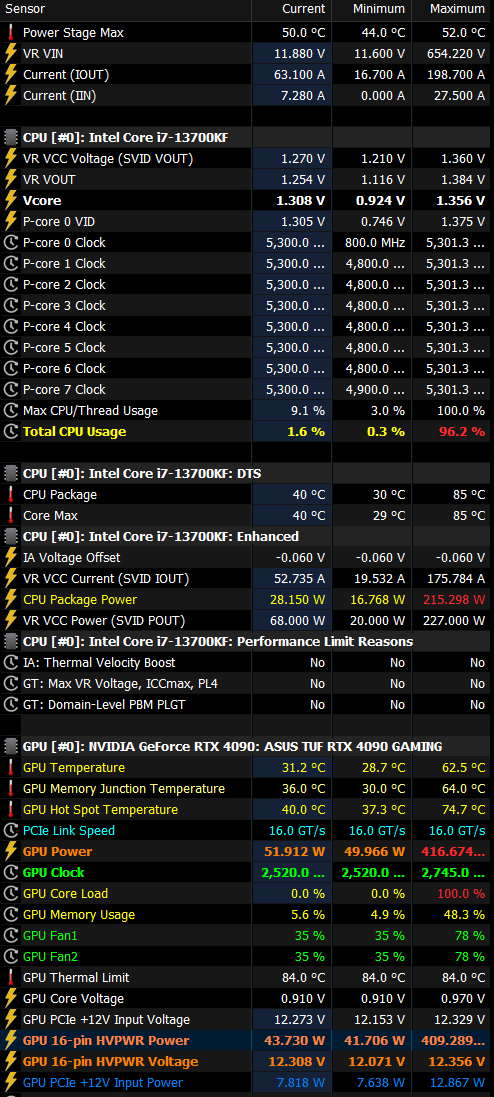Select the GPU PCIe +12V Input Voltage label

106,1019
